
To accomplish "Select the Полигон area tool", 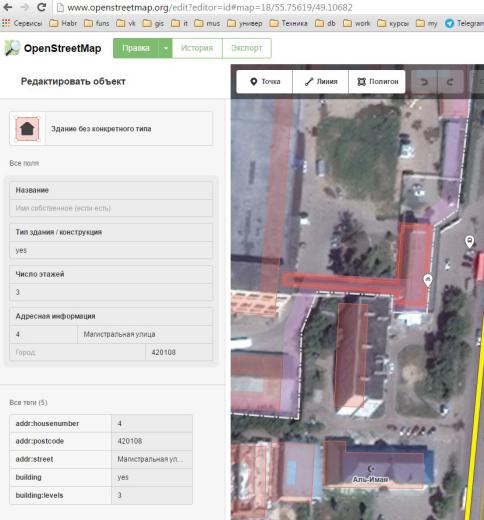I will click(377, 82).
